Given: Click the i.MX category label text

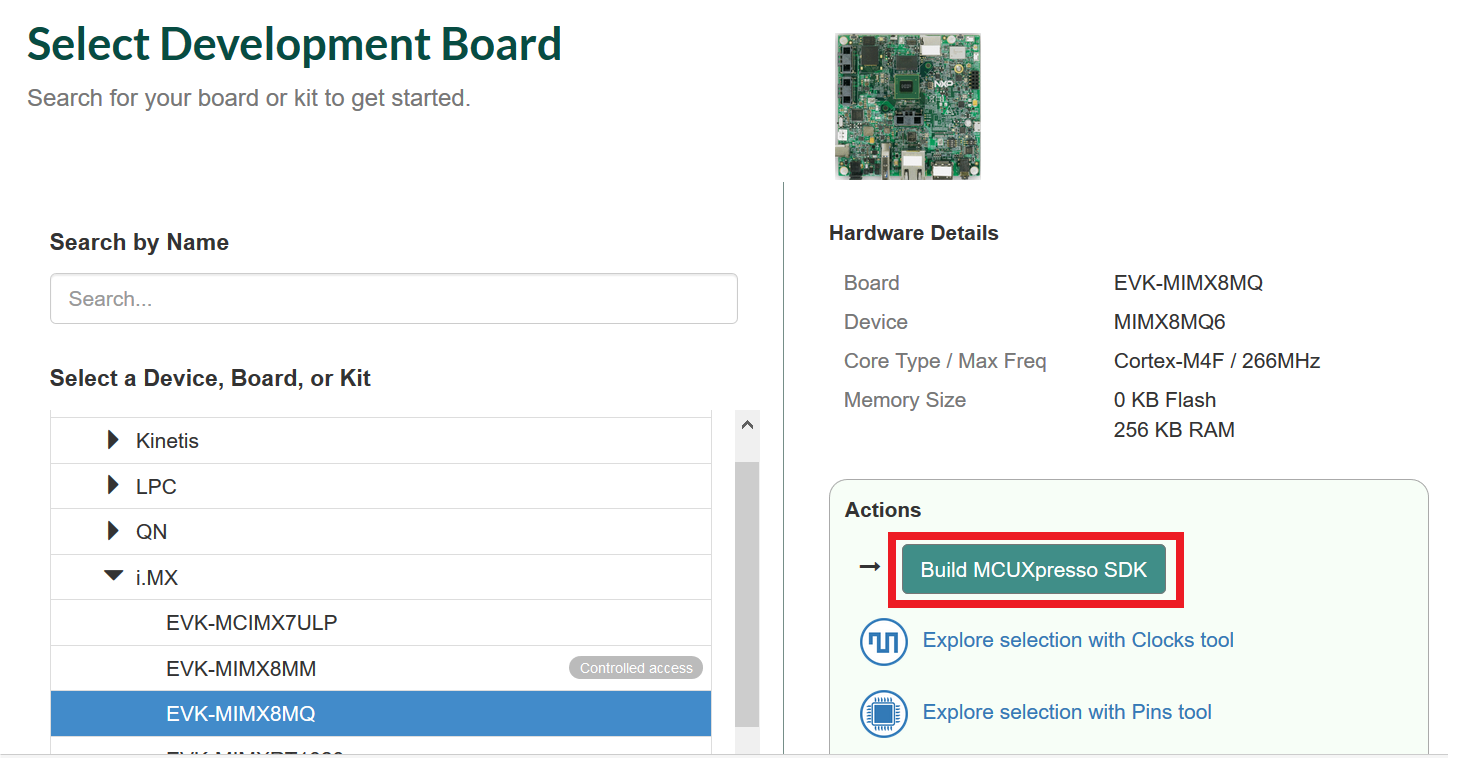Looking at the screenshot, I should point(157,578).
